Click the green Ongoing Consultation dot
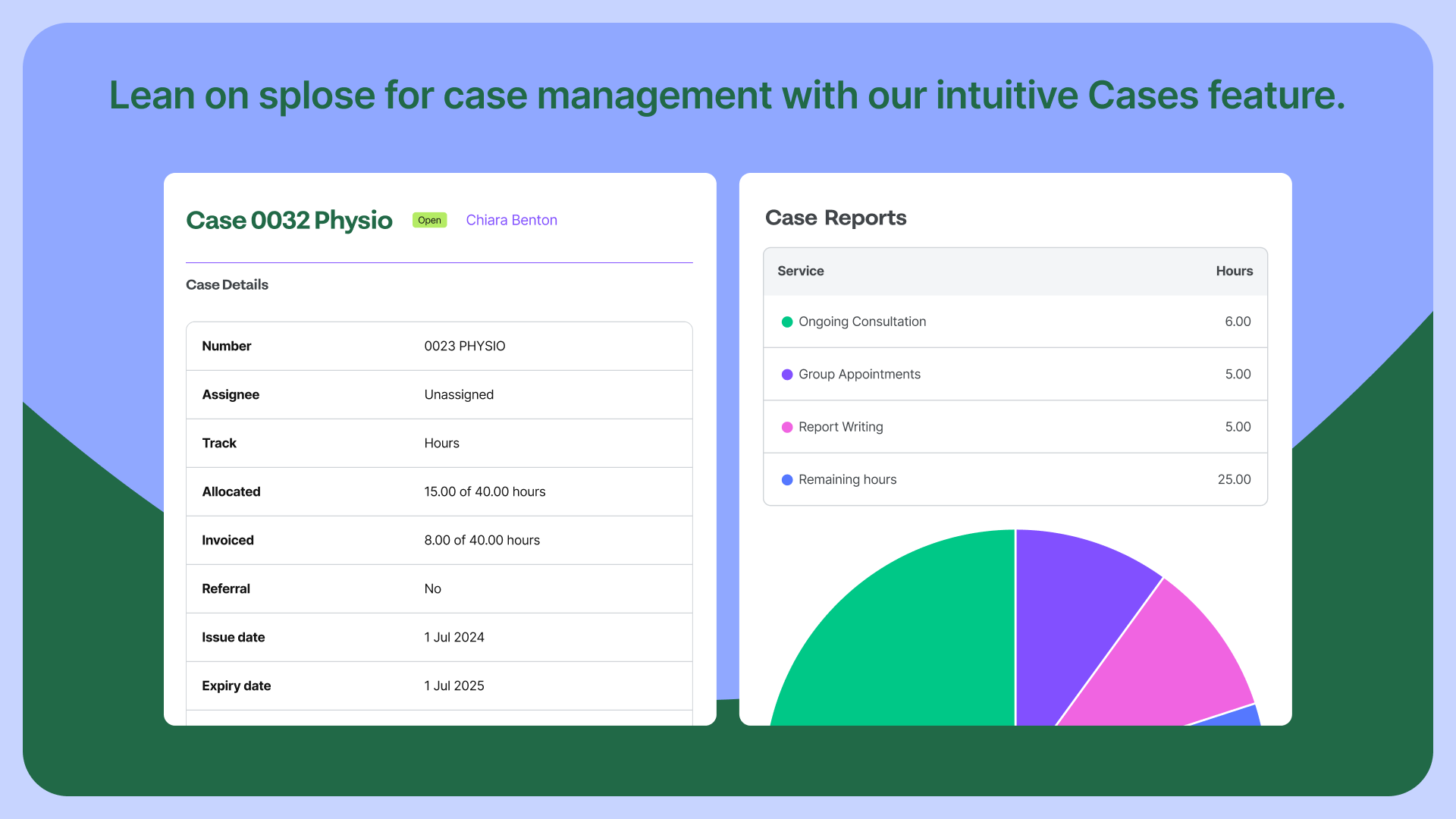This screenshot has width=1456, height=819. click(x=787, y=322)
